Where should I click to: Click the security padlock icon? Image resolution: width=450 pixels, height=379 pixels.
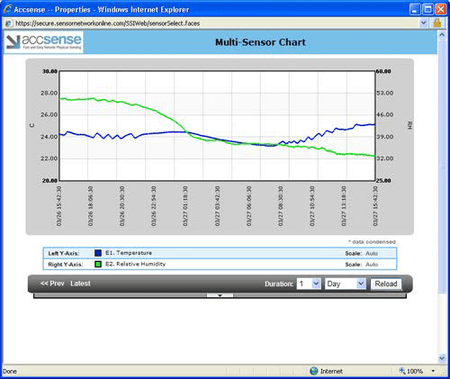click(x=437, y=23)
